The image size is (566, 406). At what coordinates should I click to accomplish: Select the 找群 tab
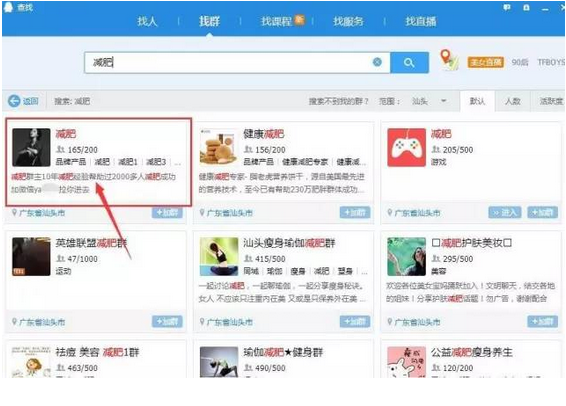point(209,21)
